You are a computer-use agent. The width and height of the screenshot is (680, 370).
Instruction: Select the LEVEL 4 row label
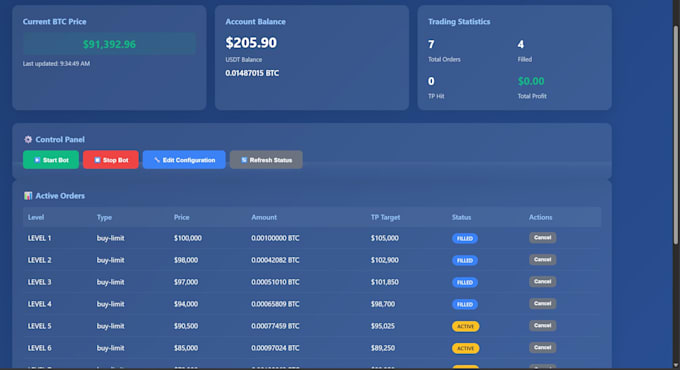coord(39,304)
